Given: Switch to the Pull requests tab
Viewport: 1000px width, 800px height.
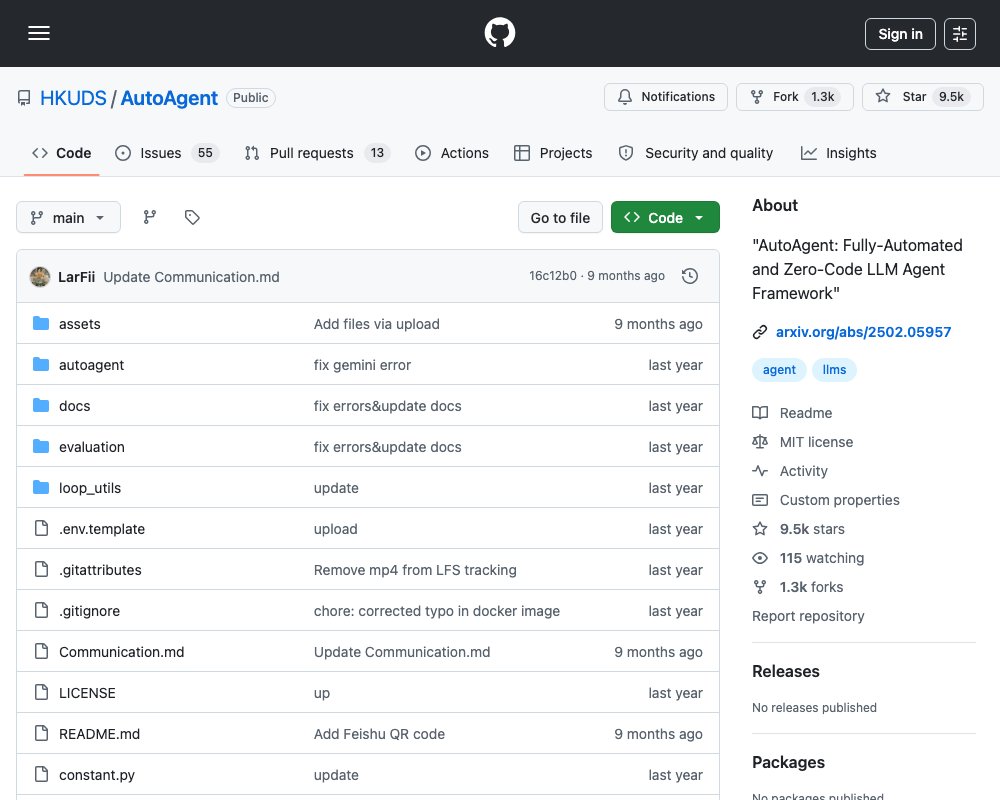Looking at the screenshot, I should [317, 153].
